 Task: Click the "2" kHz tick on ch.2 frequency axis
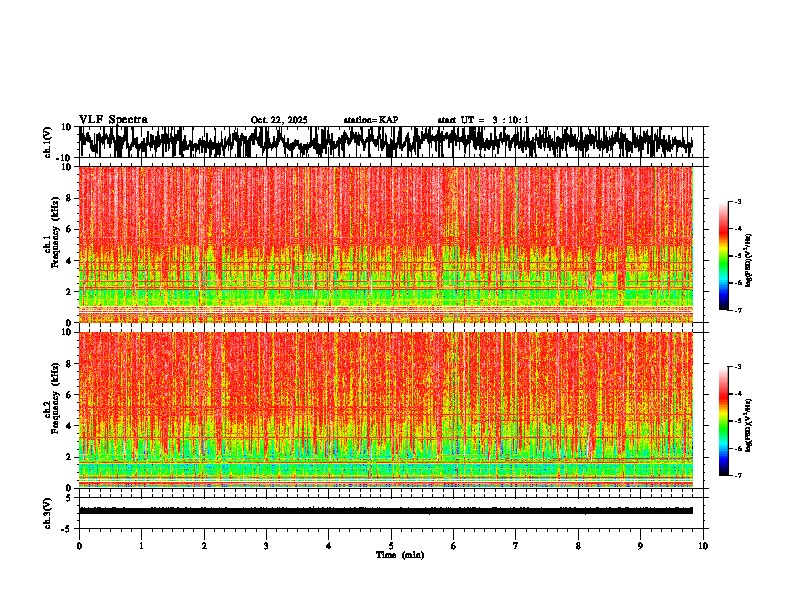coord(70,457)
